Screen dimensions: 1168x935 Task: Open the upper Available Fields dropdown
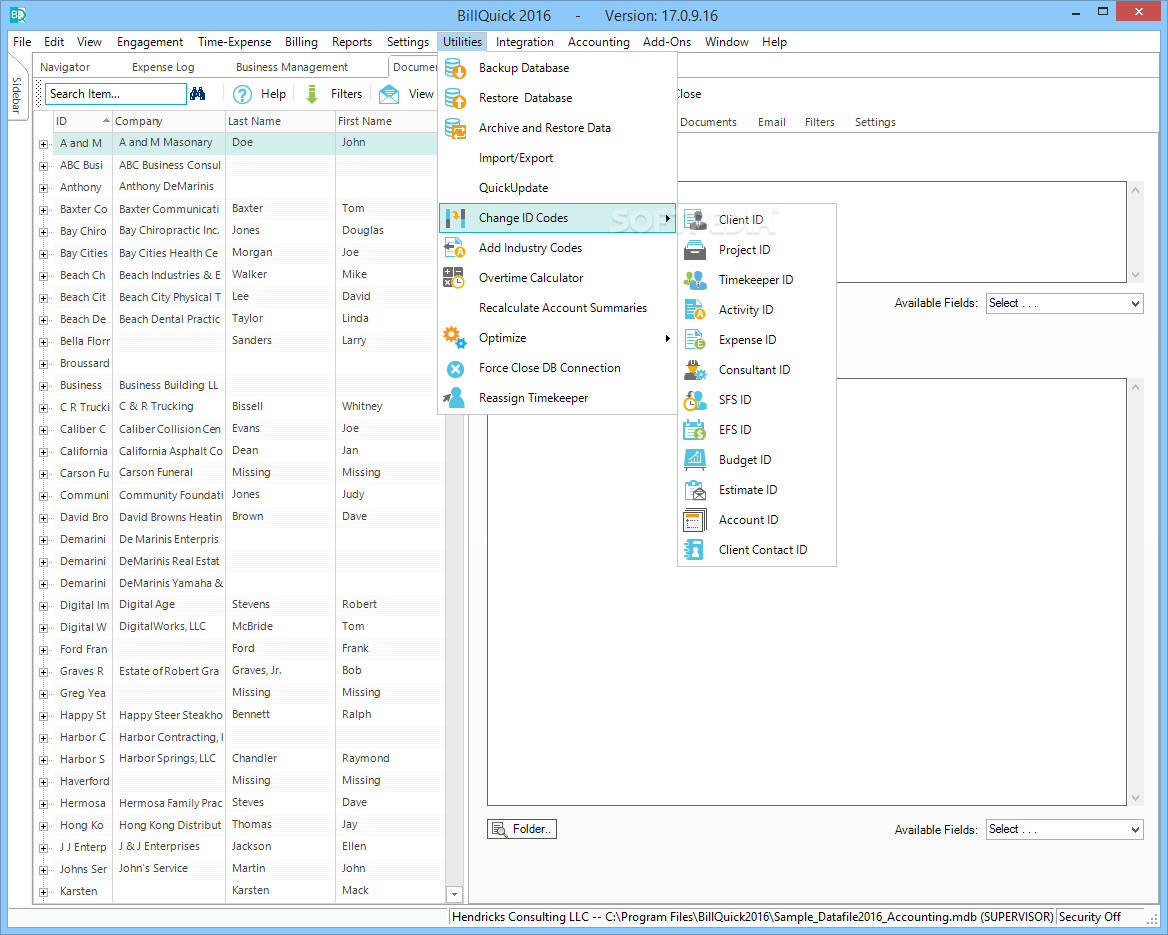1064,303
